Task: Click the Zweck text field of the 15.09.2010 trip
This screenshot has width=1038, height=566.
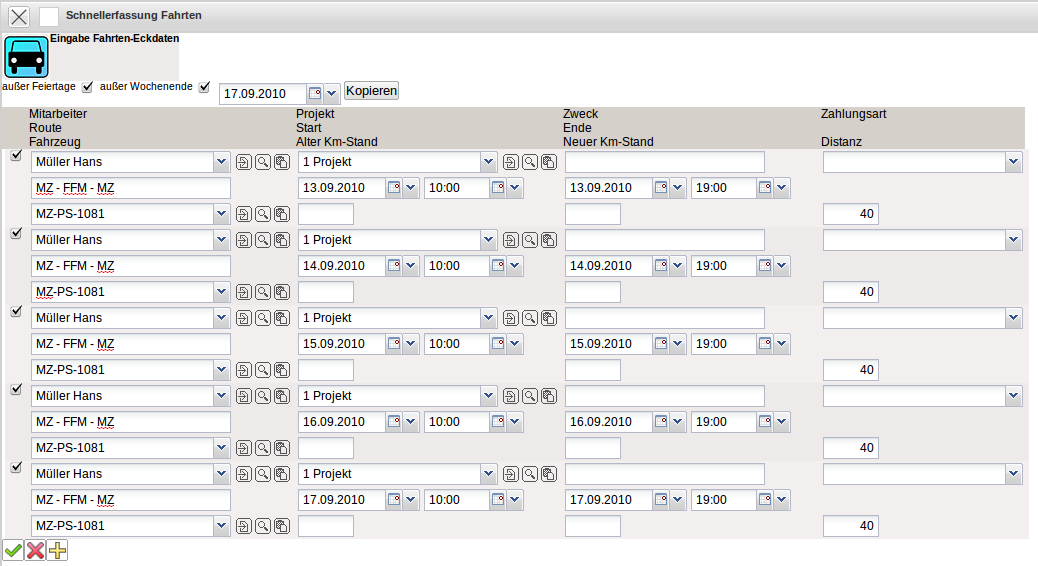Action: click(x=664, y=318)
